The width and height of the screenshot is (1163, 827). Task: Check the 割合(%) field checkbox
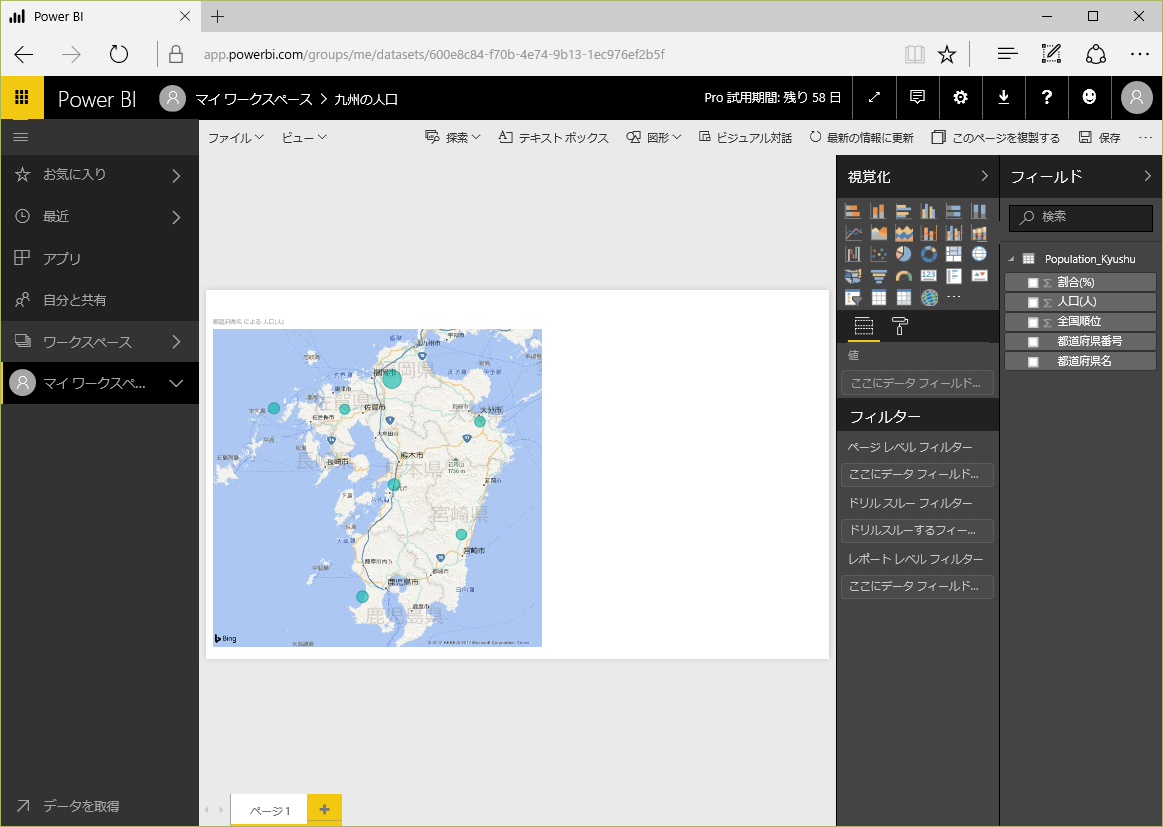tap(1033, 283)
